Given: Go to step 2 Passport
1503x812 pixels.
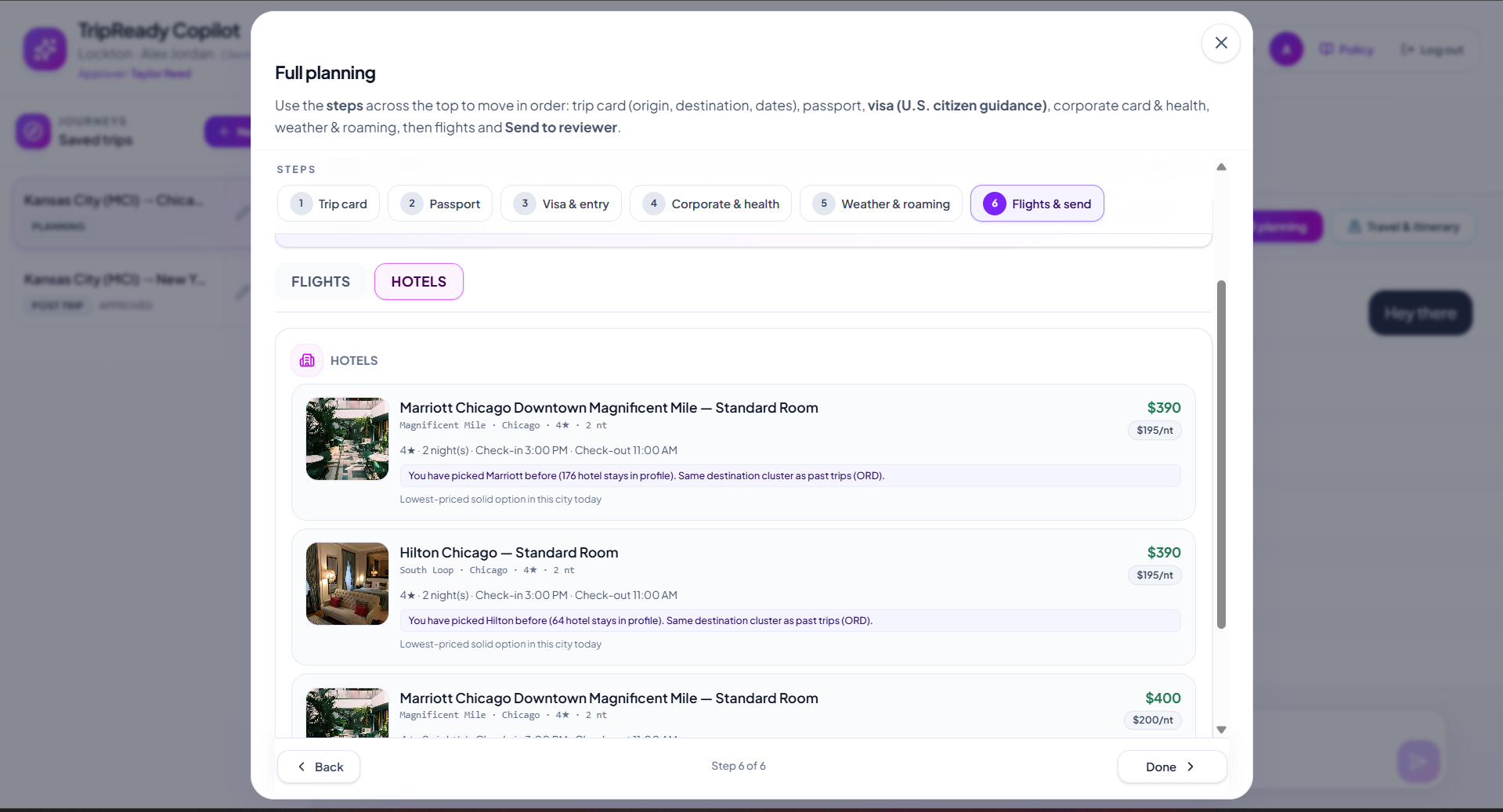Looking at the screenshot, I should tap(440, 204).
